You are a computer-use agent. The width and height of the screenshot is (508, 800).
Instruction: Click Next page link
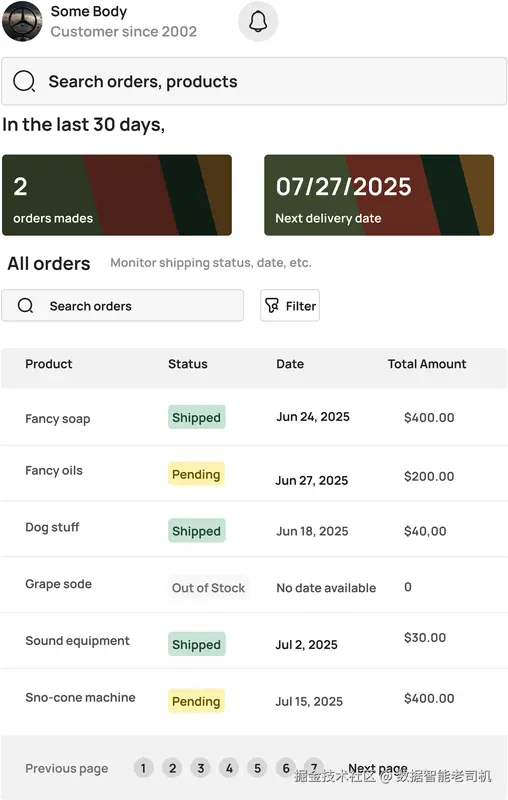[378, 768]
